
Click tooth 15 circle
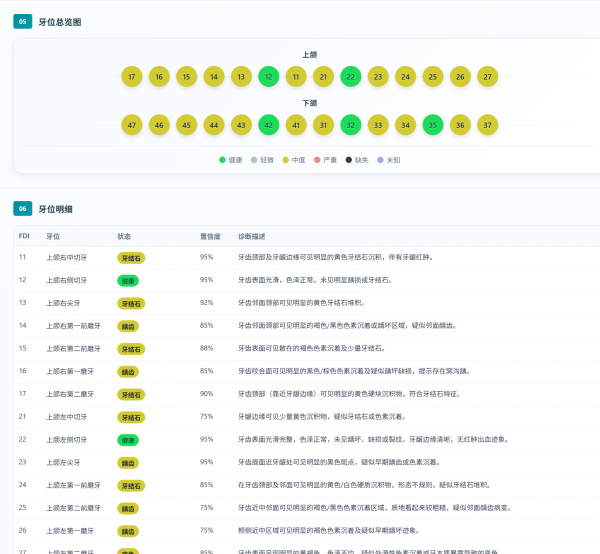point(186,77)
